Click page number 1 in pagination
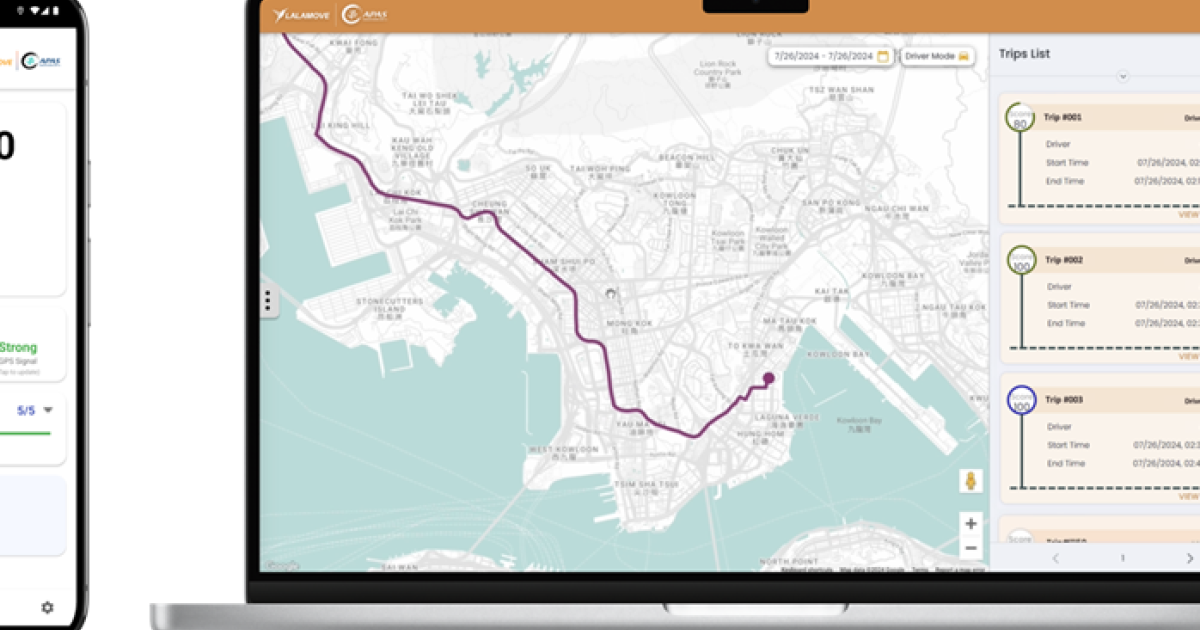The image size is (1200, 630). [1122, 558]
